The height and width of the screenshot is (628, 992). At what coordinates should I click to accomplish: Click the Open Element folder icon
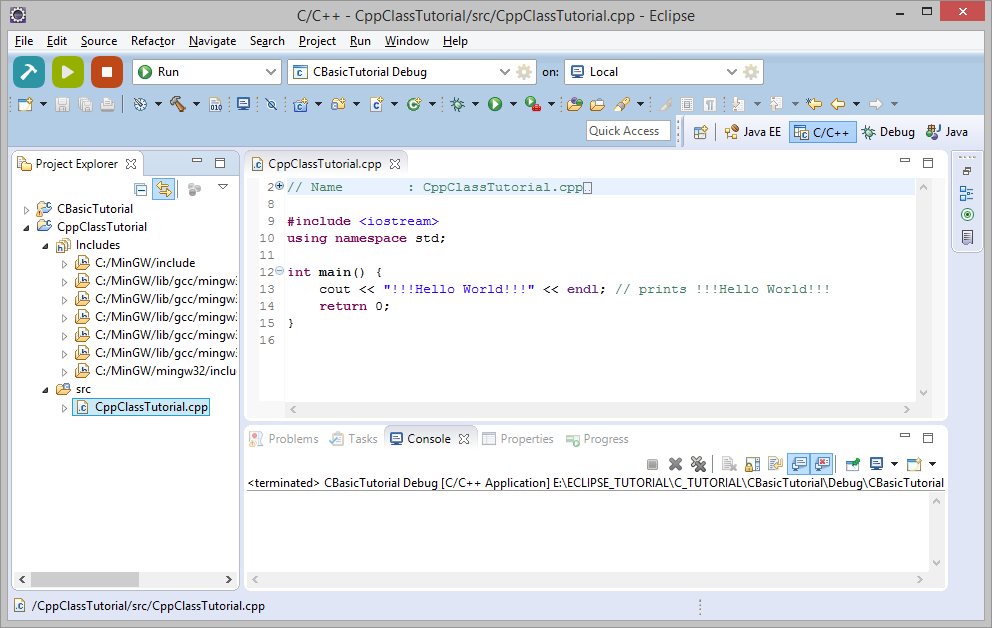coord(574,104)
